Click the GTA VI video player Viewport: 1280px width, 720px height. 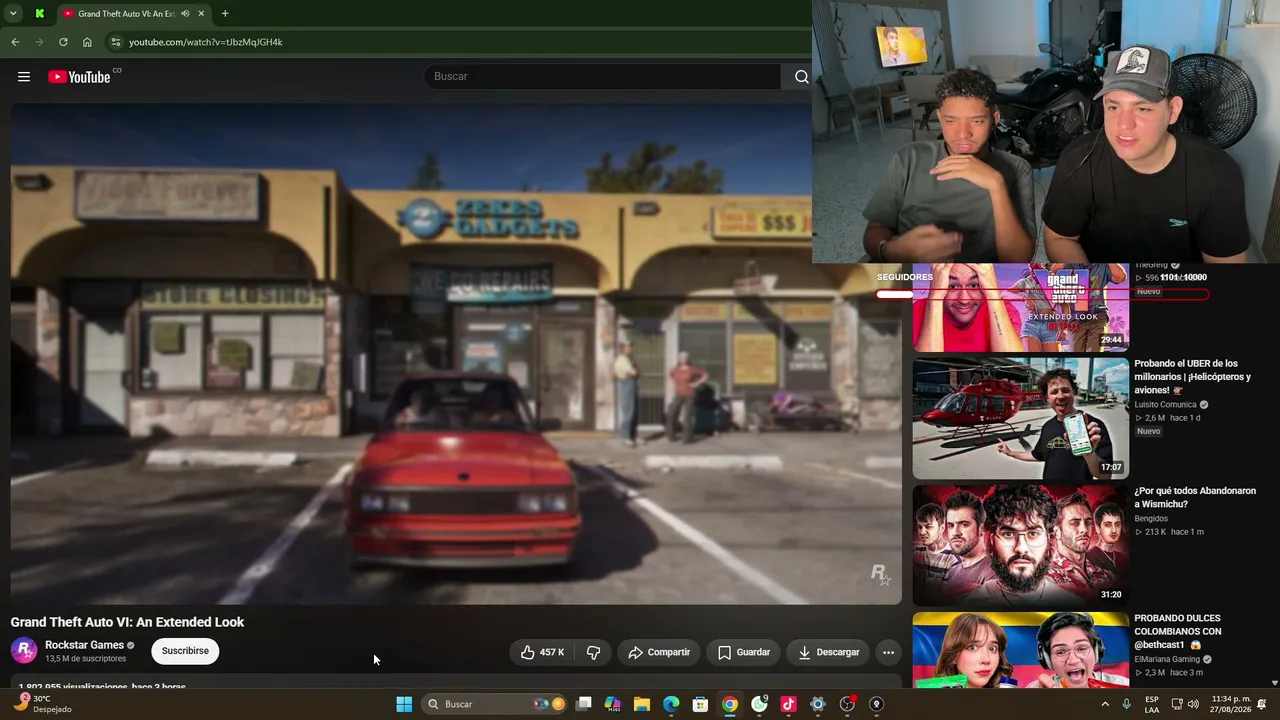pos(456,354)
